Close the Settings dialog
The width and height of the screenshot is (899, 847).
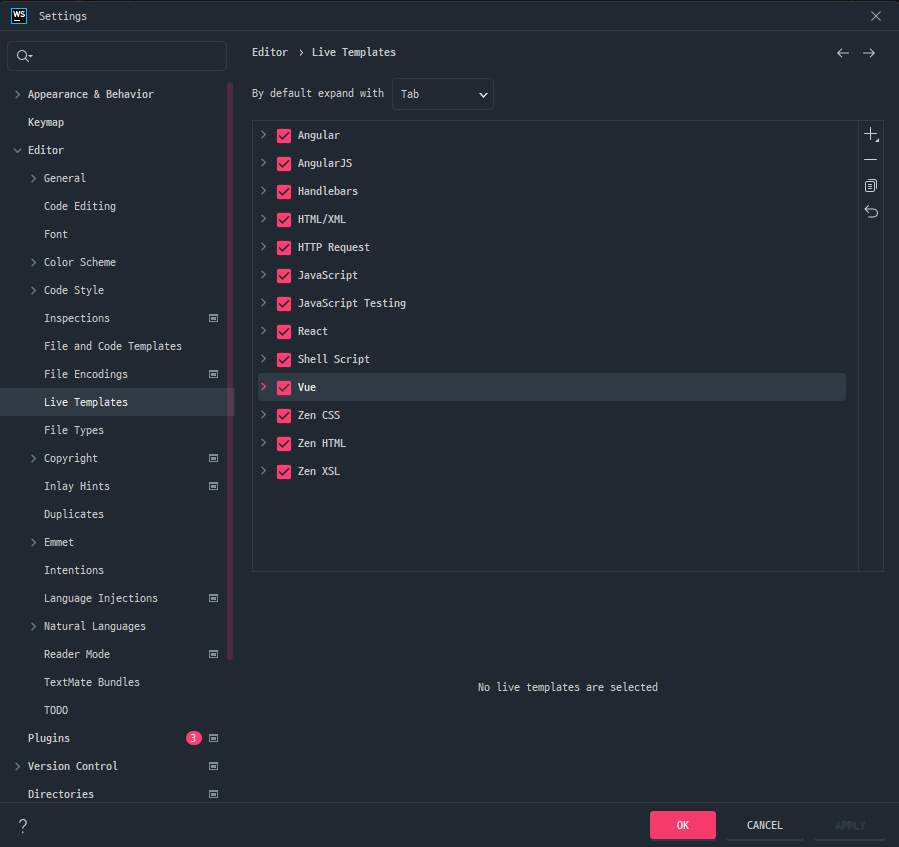[x=875, y=16]
